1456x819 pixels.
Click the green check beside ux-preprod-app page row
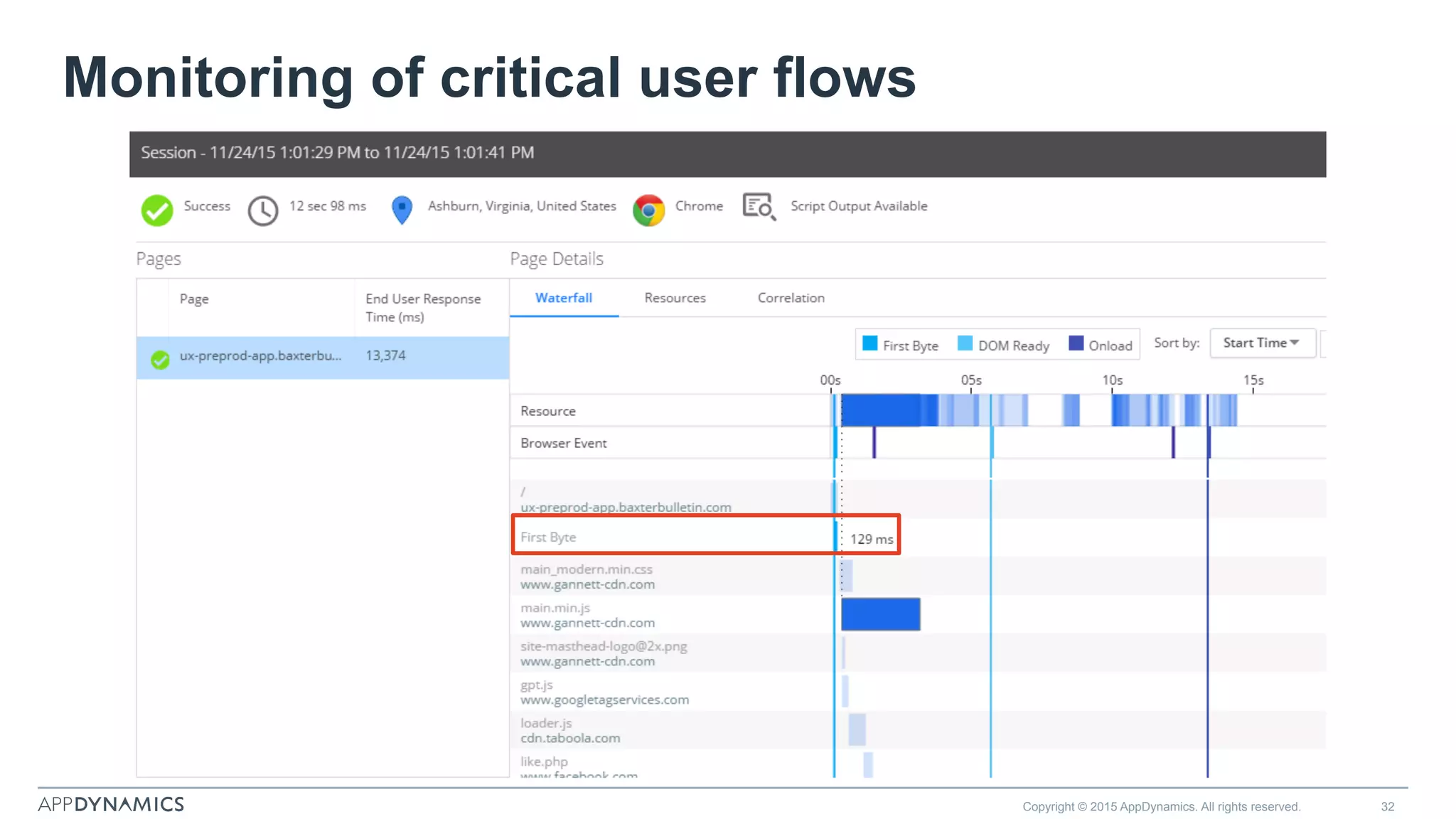161,360
